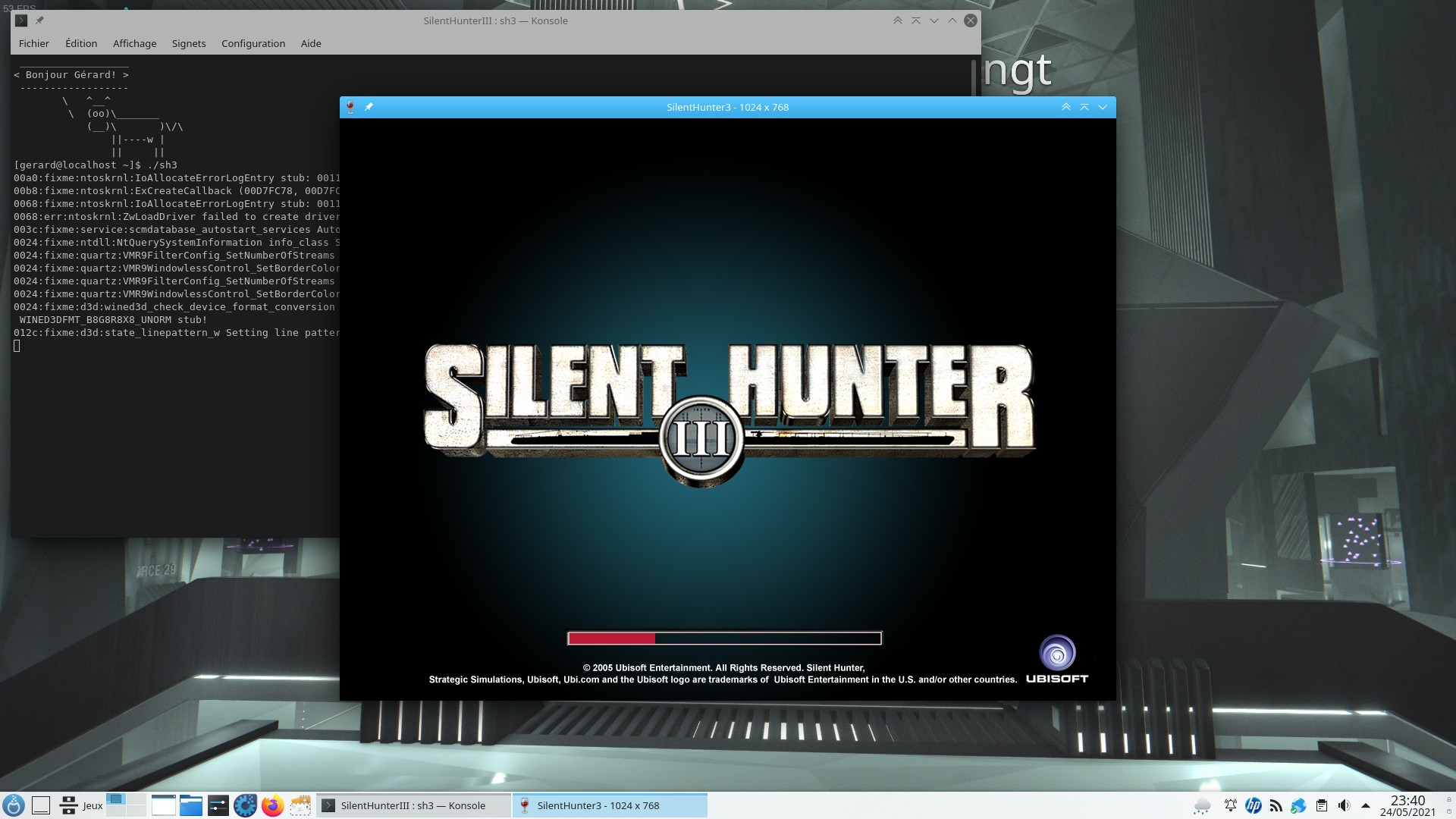Minimize the SilentHunter3 window with down chevron
The image size is (1456, 819).
(1103, 107)
